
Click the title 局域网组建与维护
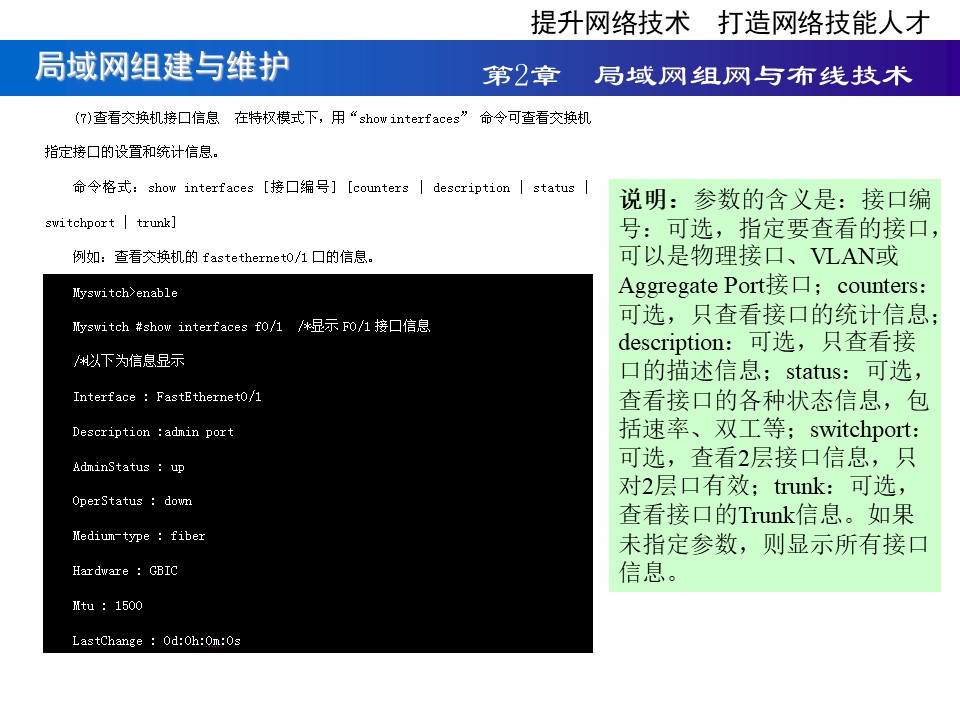[x=162, y=66]
